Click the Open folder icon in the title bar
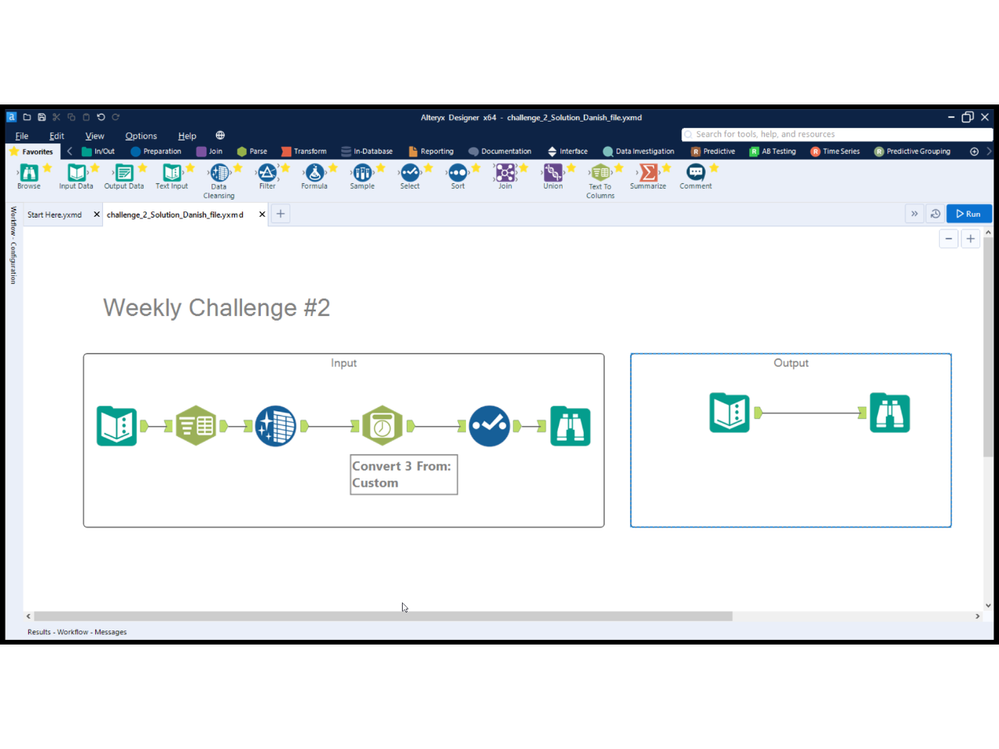 coord(27,117)
